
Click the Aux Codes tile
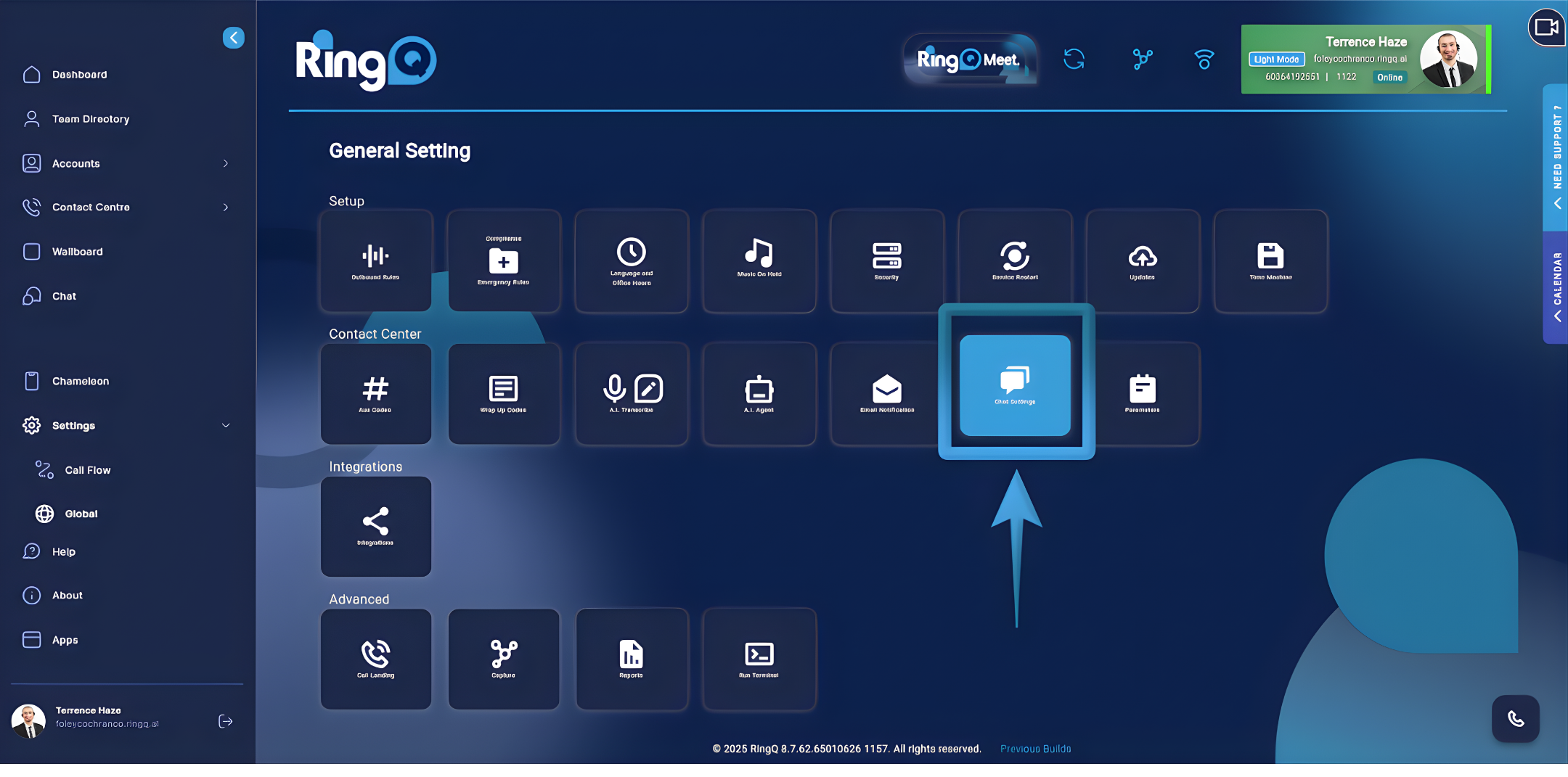click(375, 393)
